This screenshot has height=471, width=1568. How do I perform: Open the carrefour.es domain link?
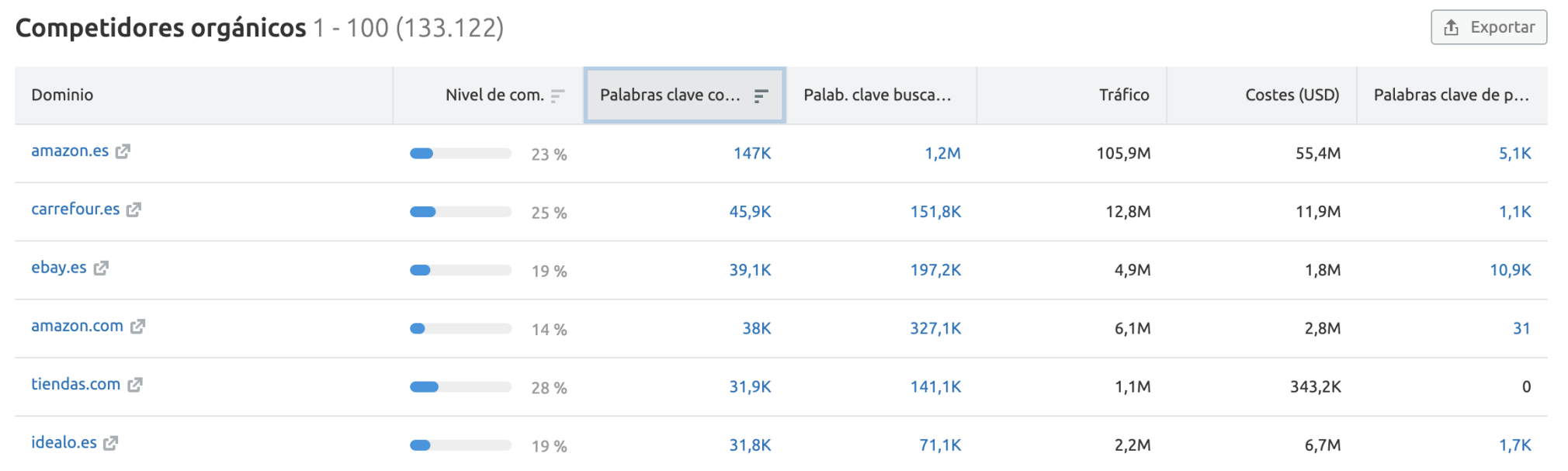pos(75,210)
